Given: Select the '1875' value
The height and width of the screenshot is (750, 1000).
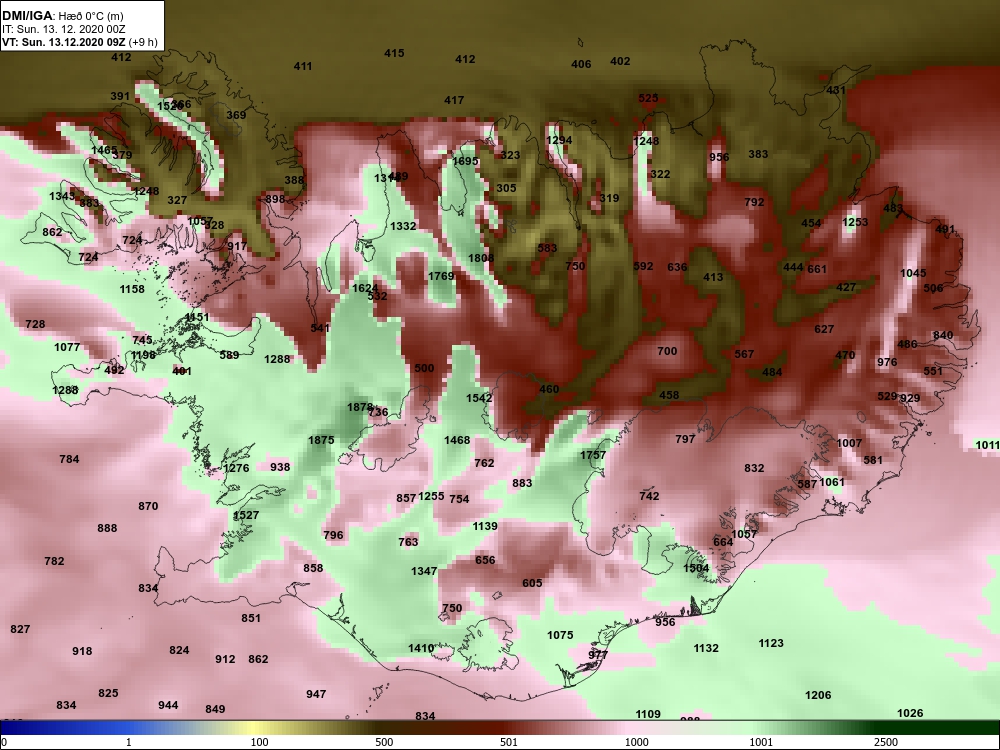Looking at the screenshot, I should pos(321,440).
